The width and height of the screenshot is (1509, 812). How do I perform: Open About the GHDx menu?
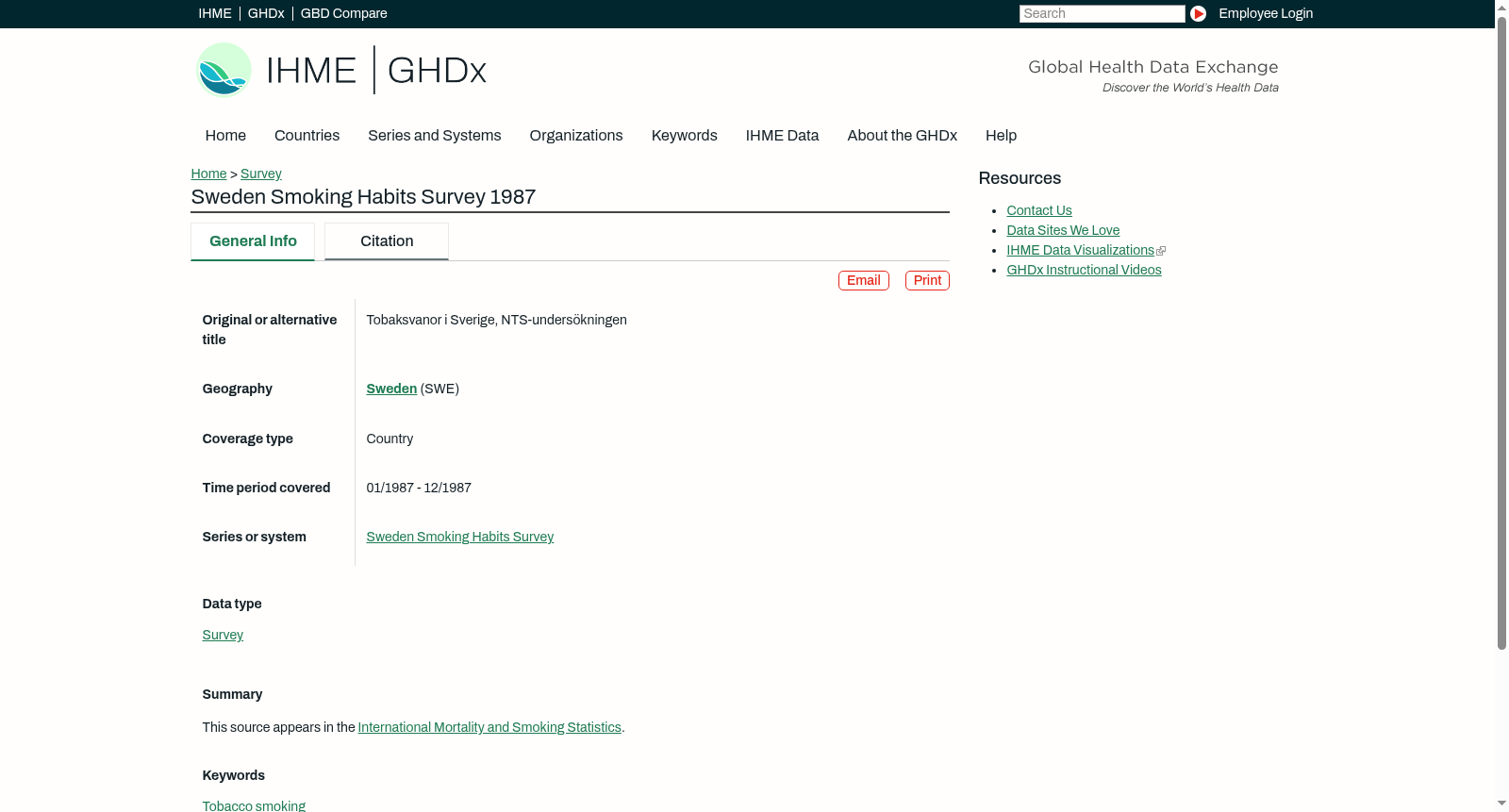pos(903,136)
